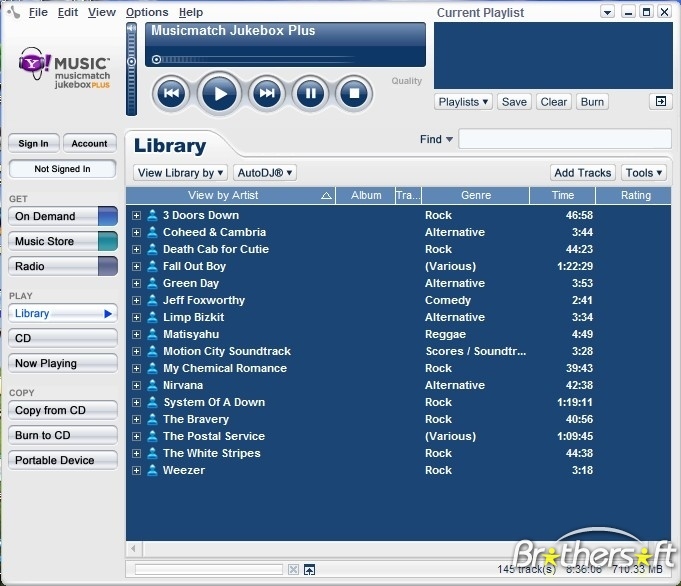Open the Edit menu
The height and width of the screenshot is (586, 681).
coord(68,12)
